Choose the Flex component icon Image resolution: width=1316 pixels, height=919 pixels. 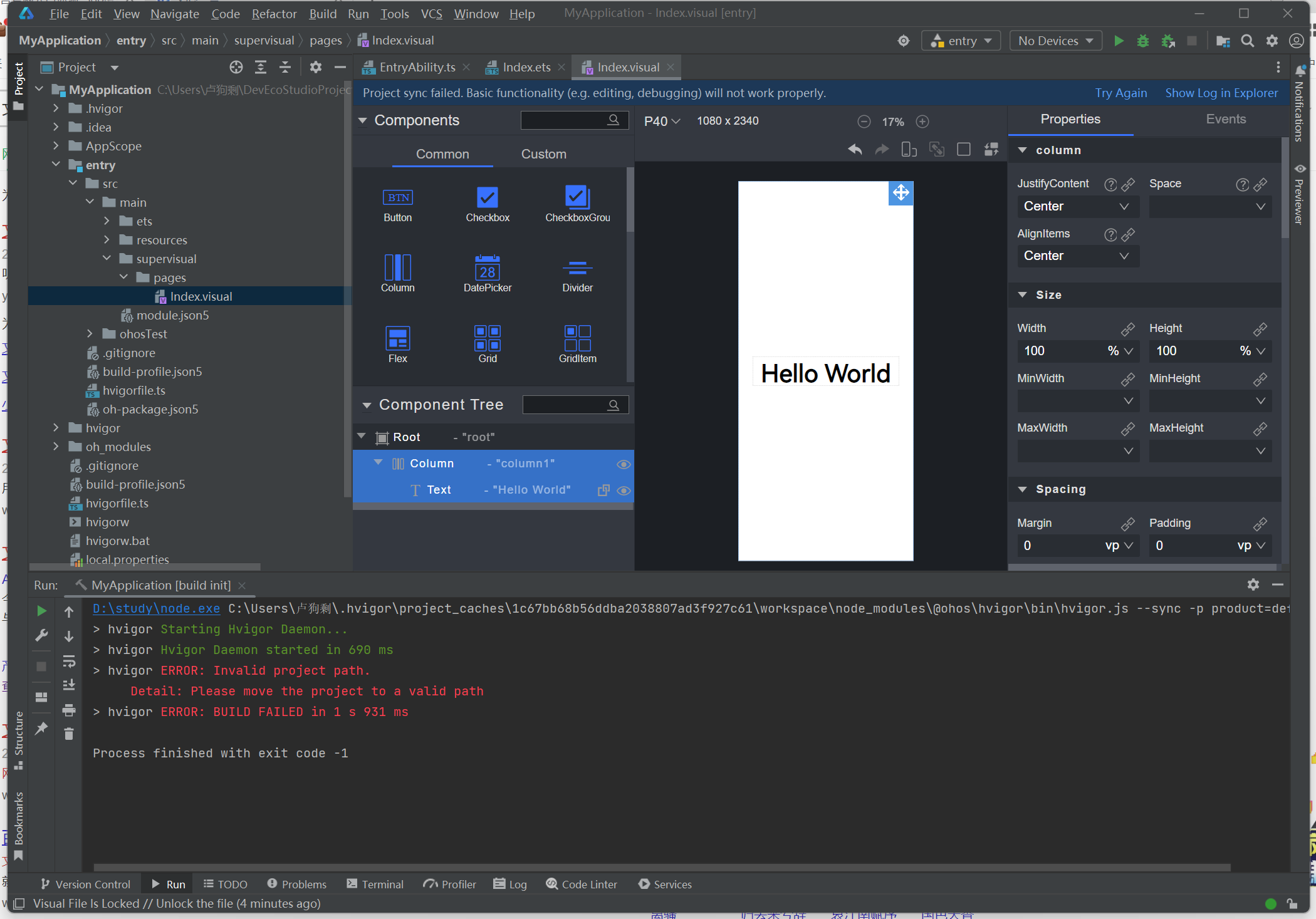click(x=397, y=338)
